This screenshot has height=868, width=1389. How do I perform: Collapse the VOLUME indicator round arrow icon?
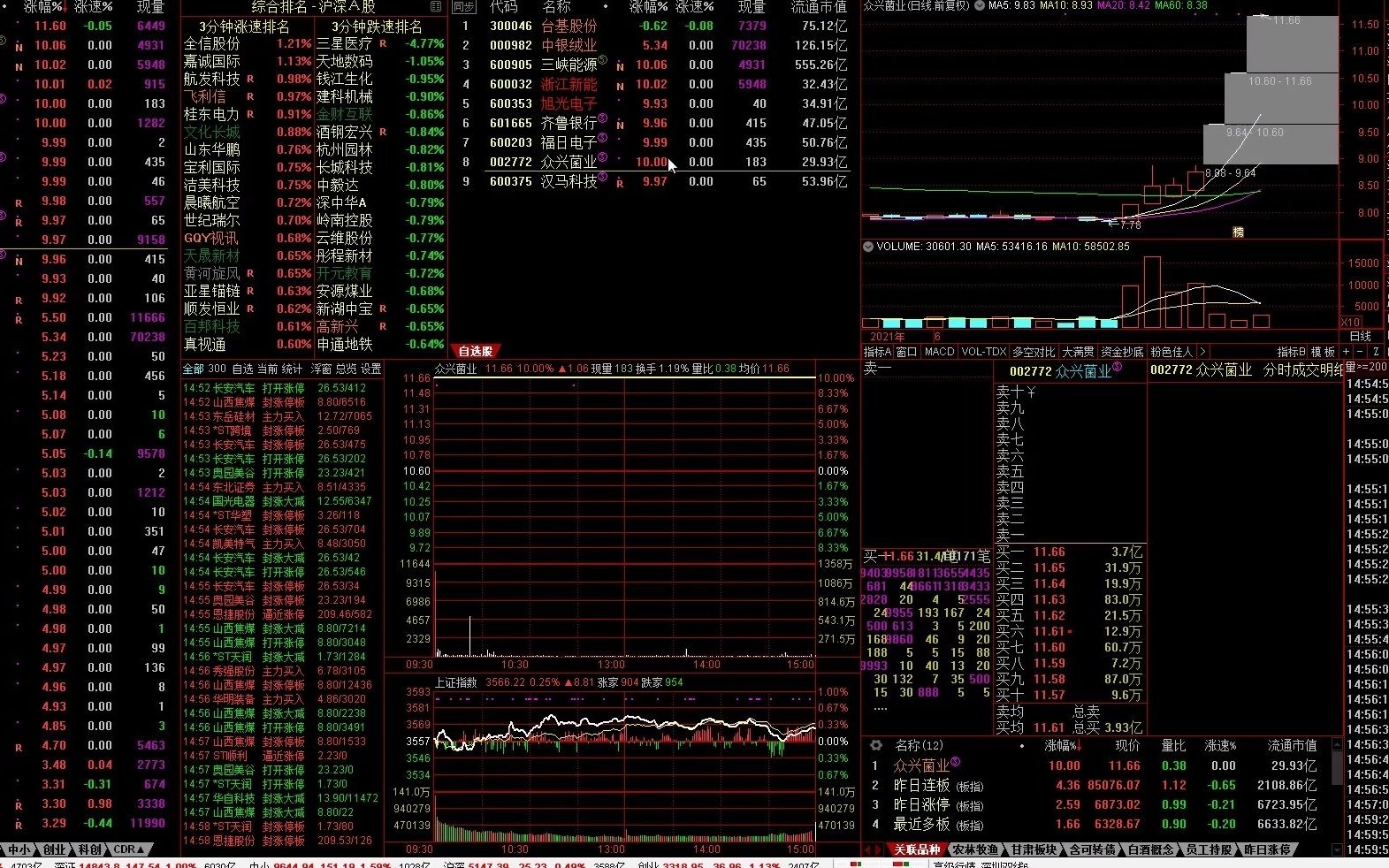[868, 247]
